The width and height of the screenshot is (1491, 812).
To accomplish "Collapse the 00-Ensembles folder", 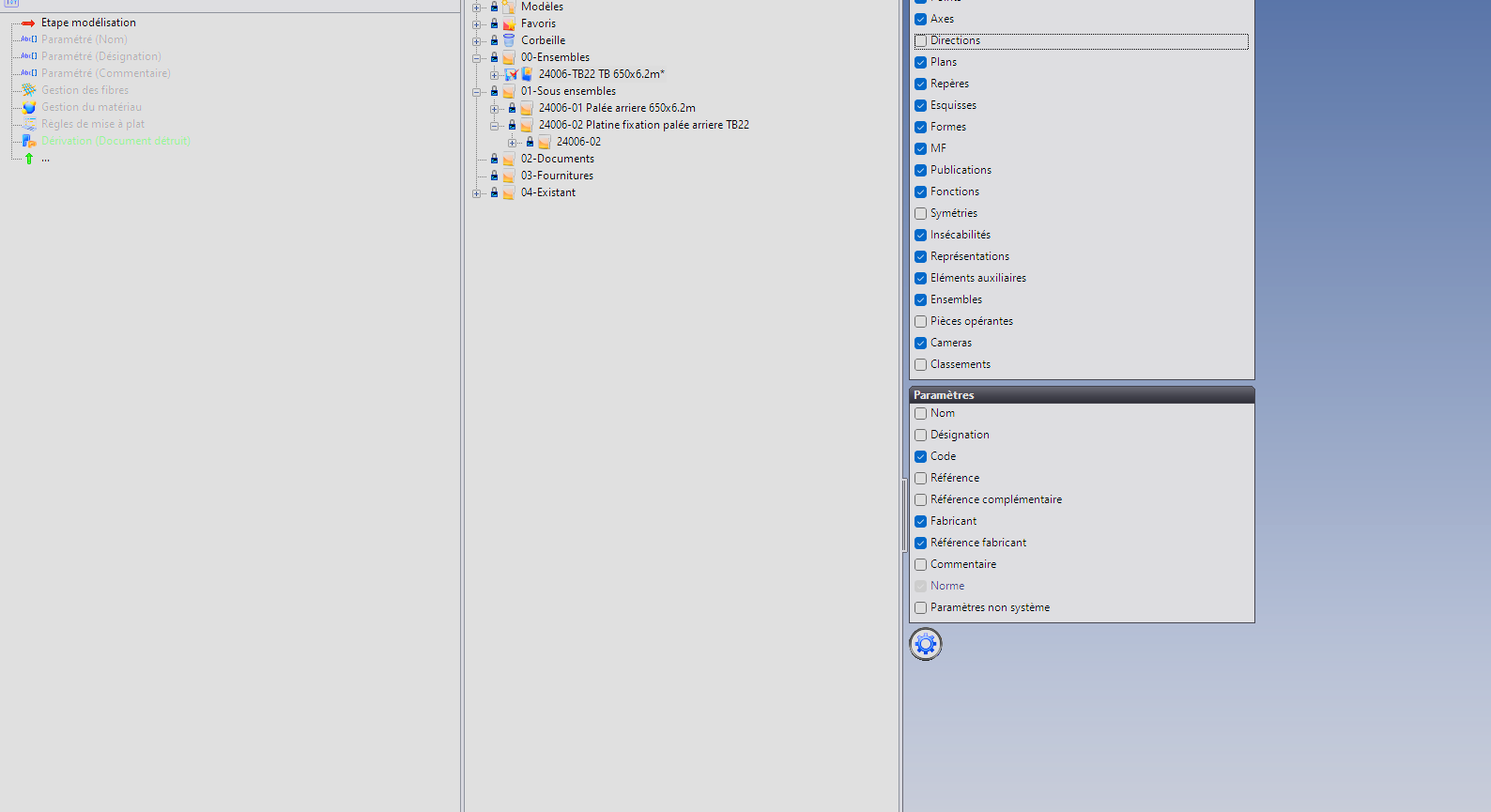I will click(x=477, y=58).
